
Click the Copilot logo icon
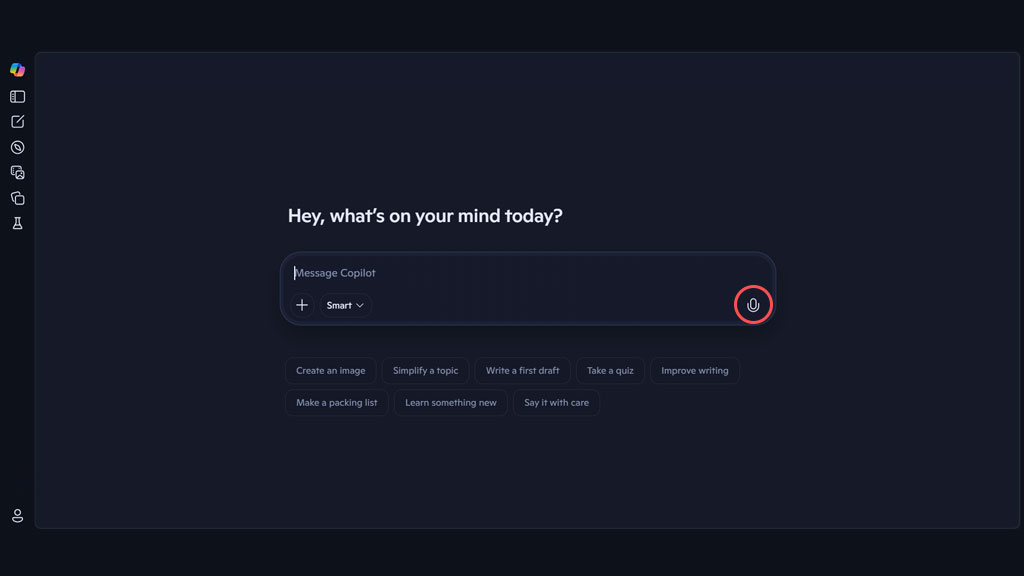tap(18, 70)
